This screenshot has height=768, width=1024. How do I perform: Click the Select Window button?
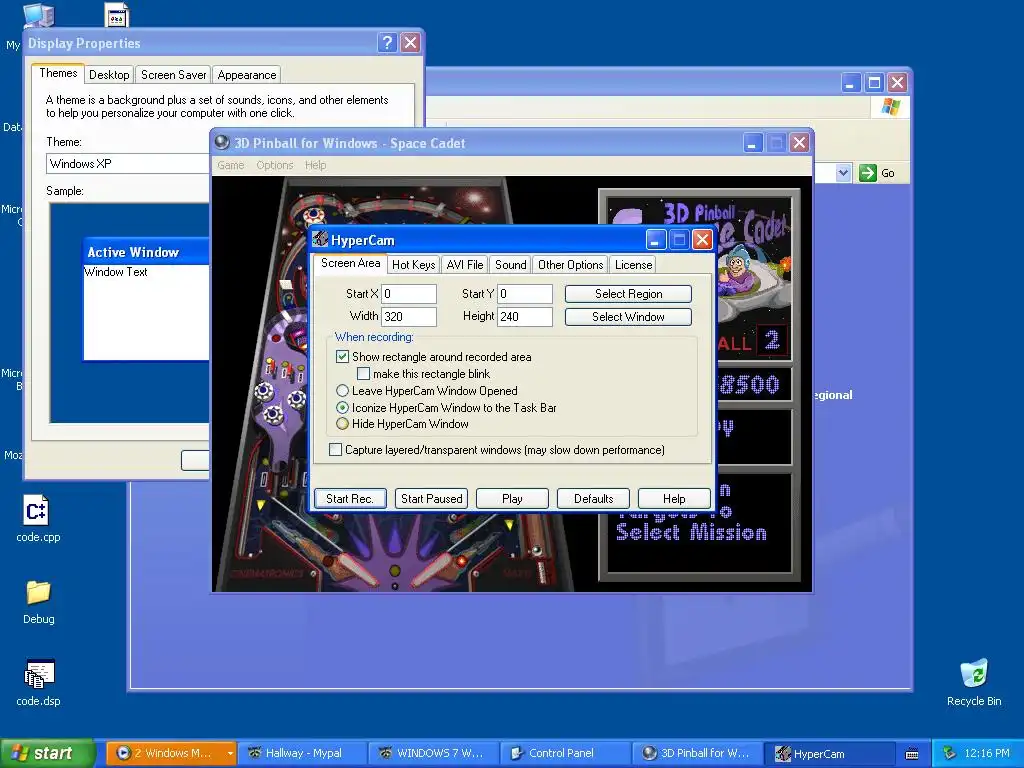pyautogui.click(x=628, y=317)
